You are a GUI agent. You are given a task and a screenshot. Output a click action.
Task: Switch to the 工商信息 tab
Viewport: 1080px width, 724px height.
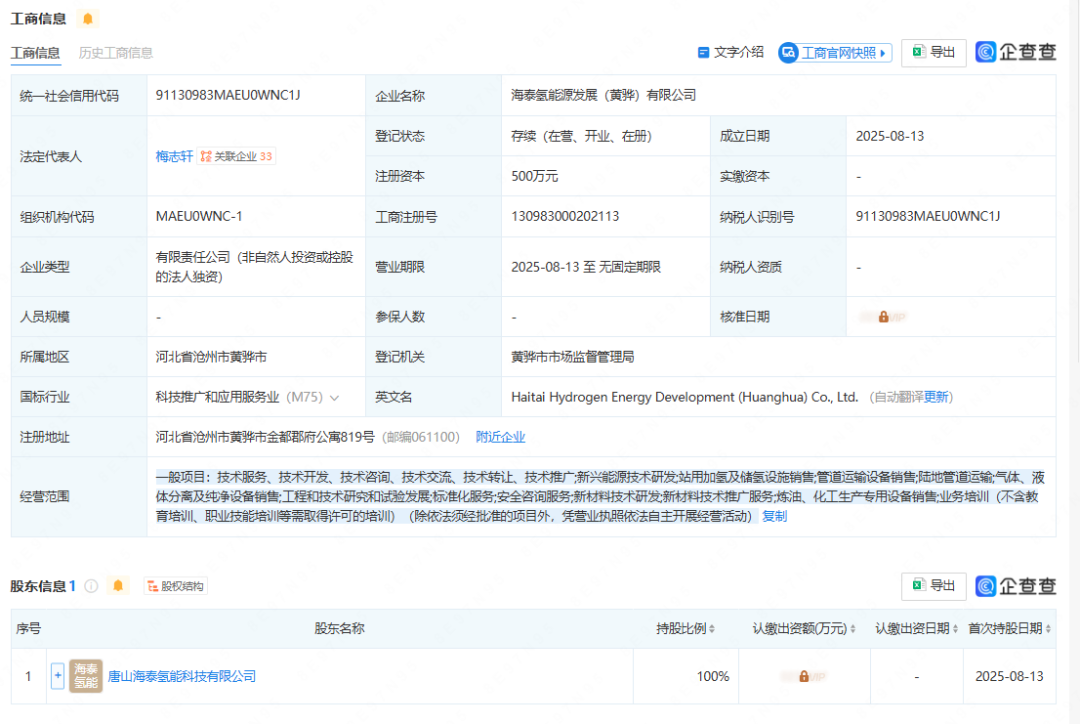click(35, 53)
